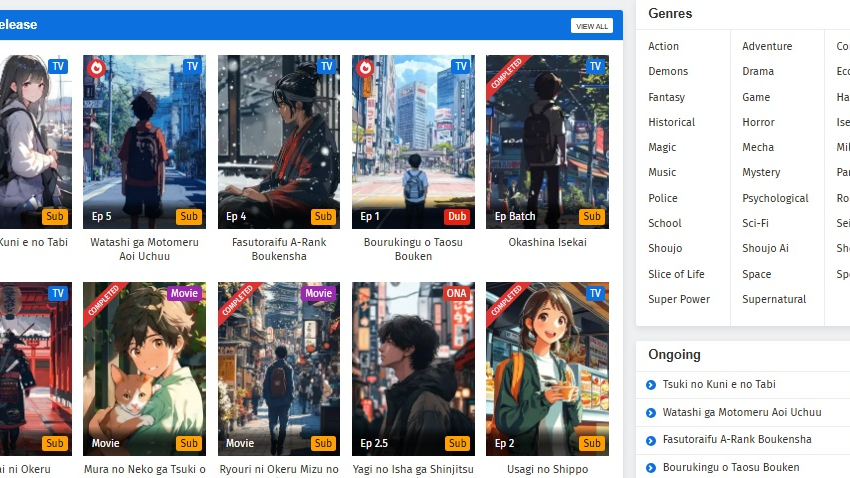Viewport: 850px width, 478px height.
Task: Open the Police genre
Action: (x=662, y=198)
